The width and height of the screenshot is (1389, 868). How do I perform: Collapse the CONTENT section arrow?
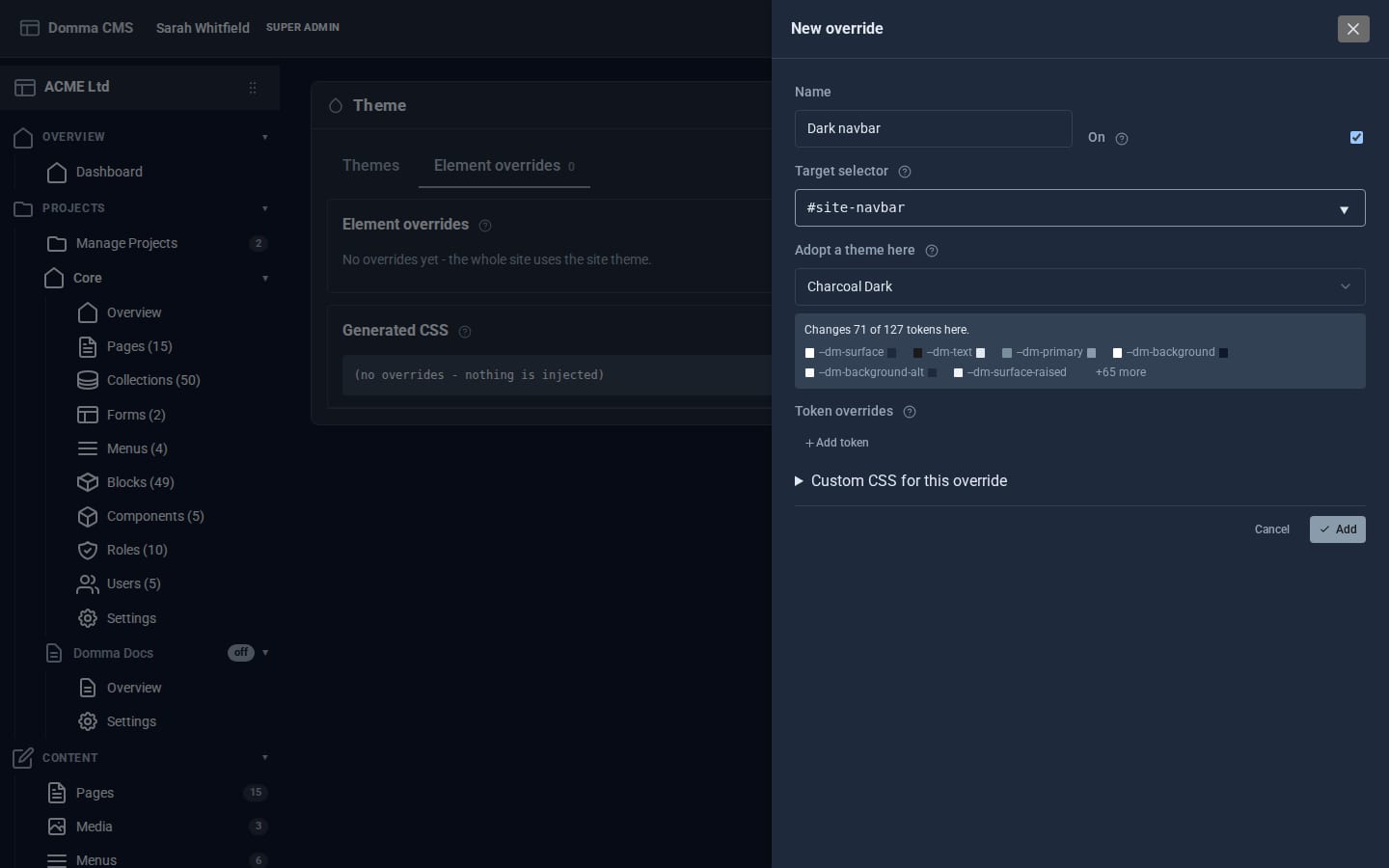point(265,757)
